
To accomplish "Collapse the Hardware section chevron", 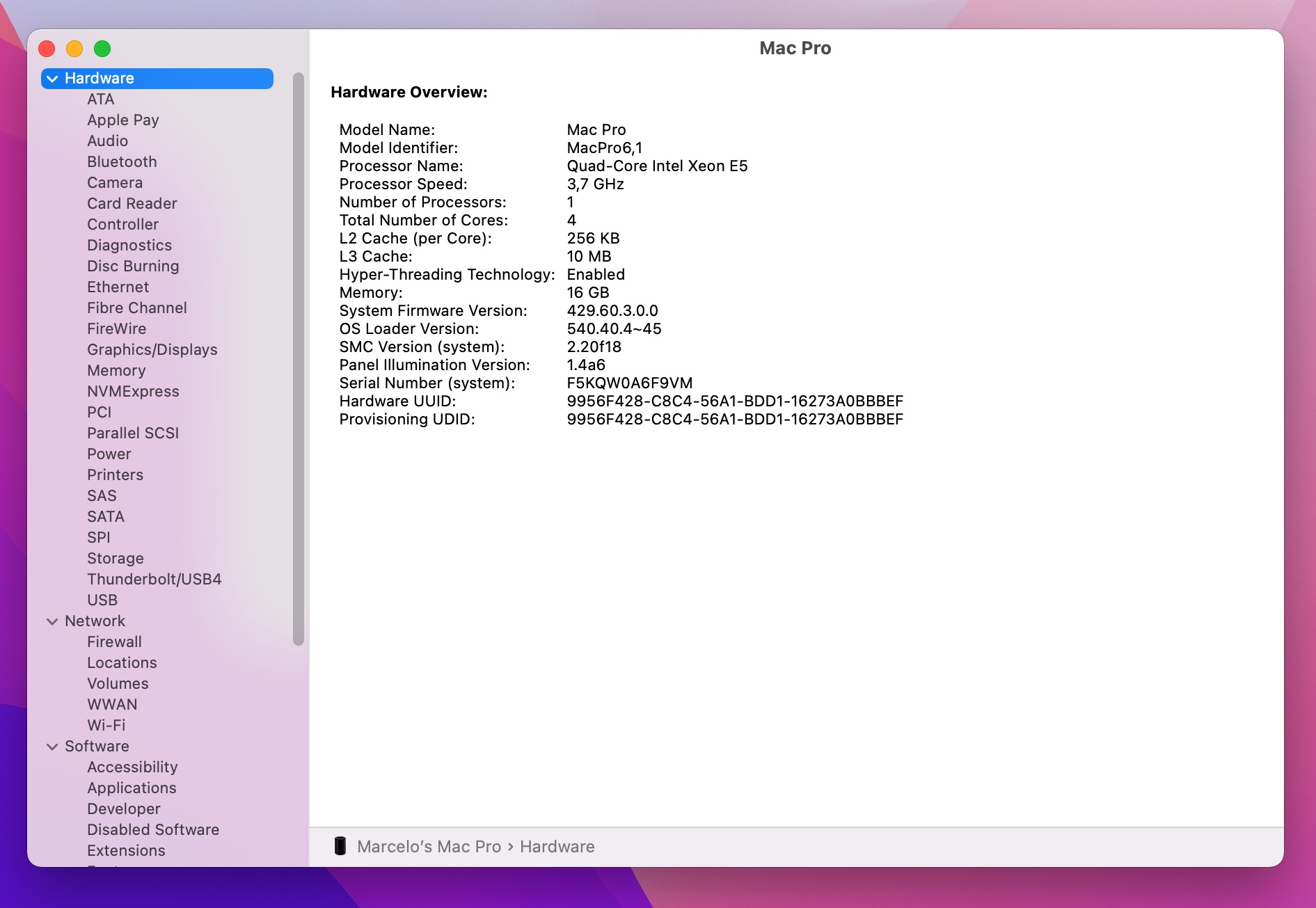I will click(52, 79).
